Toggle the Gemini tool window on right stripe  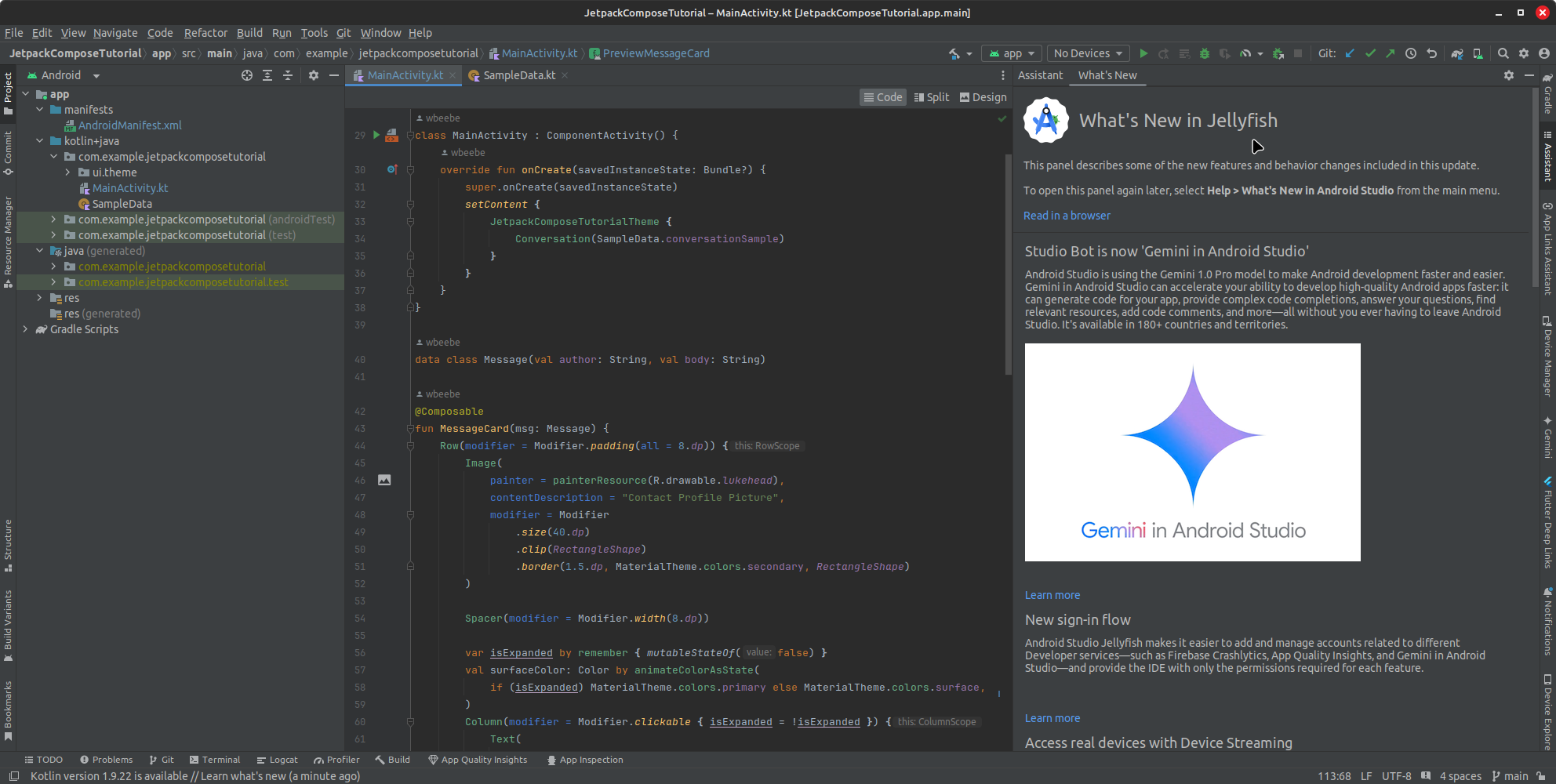1548,438
